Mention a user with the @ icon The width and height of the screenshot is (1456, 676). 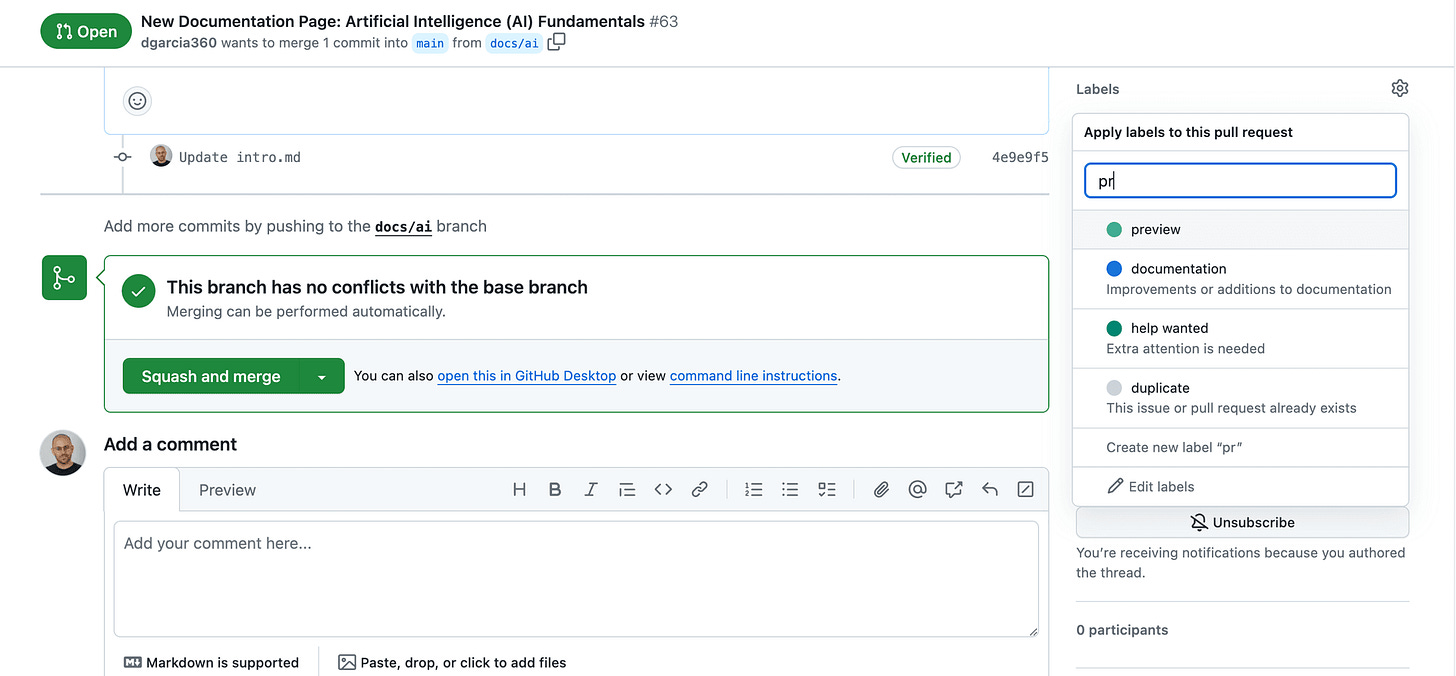[x=917, y=489]
